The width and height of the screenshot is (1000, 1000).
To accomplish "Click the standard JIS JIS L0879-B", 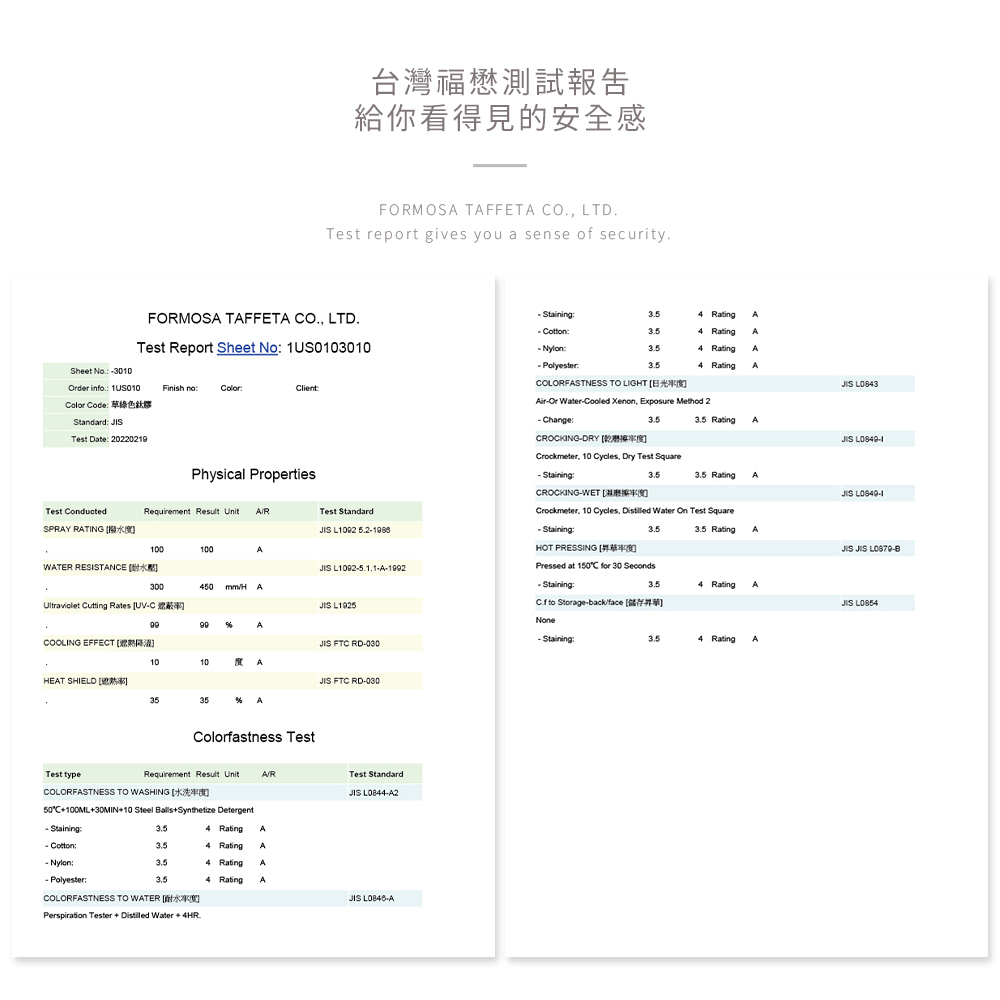I will click(871, 548).
